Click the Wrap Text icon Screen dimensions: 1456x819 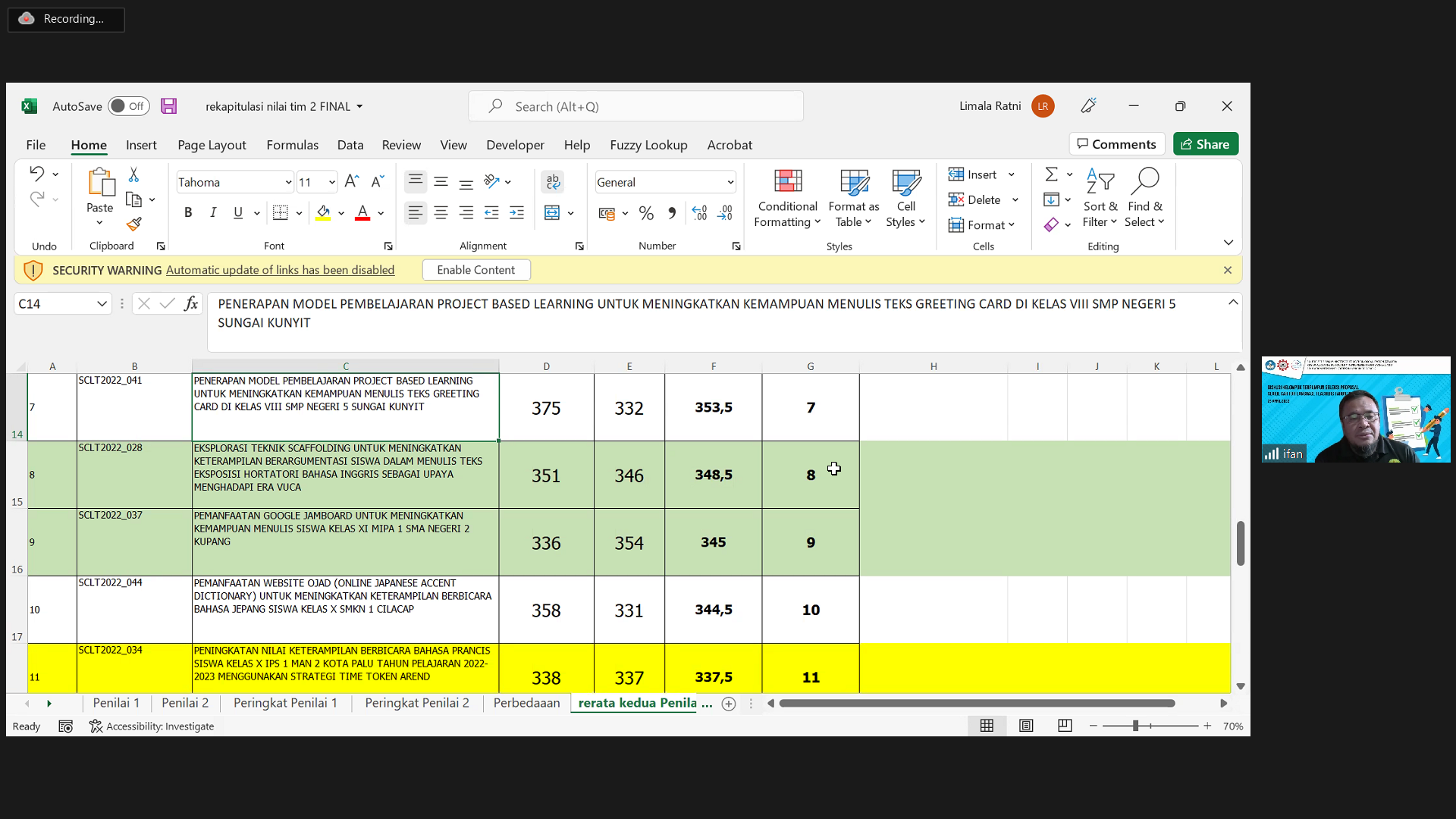pos(553,182)
